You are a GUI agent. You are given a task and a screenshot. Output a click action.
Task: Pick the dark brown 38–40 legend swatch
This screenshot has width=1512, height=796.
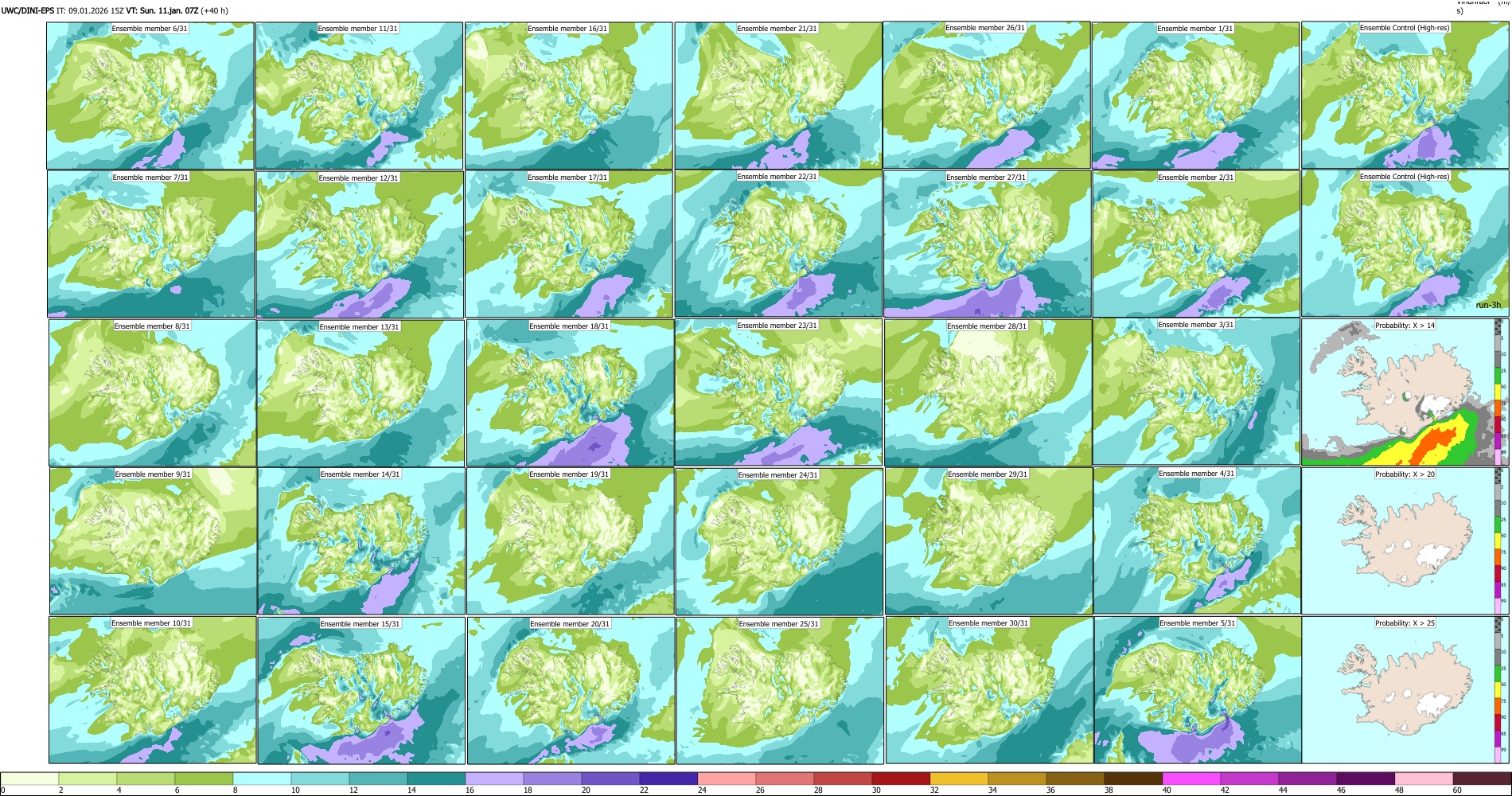[1133, 778]
